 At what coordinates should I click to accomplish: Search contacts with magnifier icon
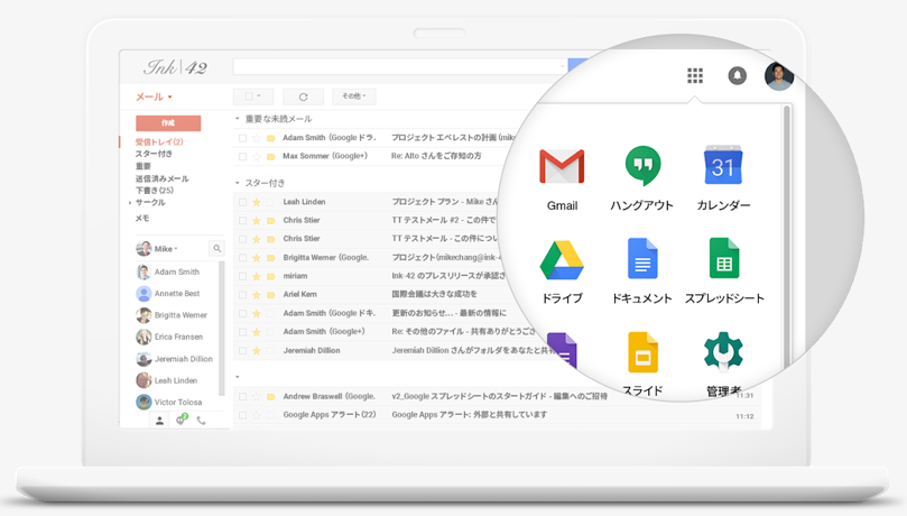tap(217, 248)
